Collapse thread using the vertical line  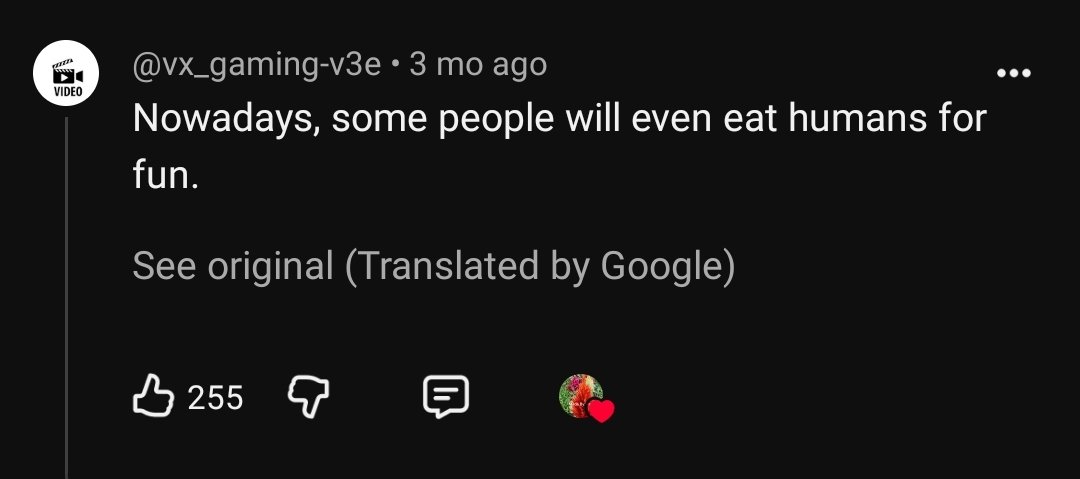point(66,298)
